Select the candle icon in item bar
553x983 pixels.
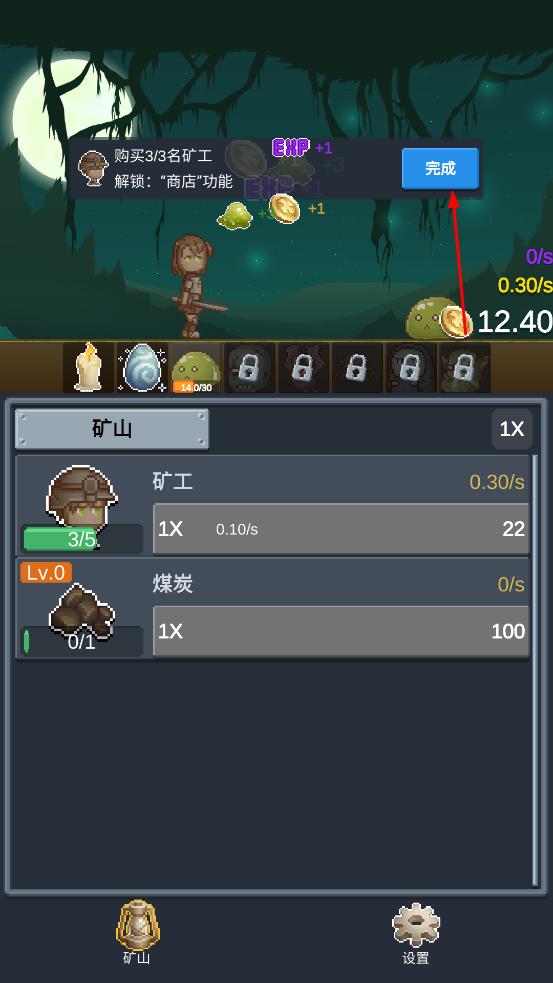[x=88, y=367]
